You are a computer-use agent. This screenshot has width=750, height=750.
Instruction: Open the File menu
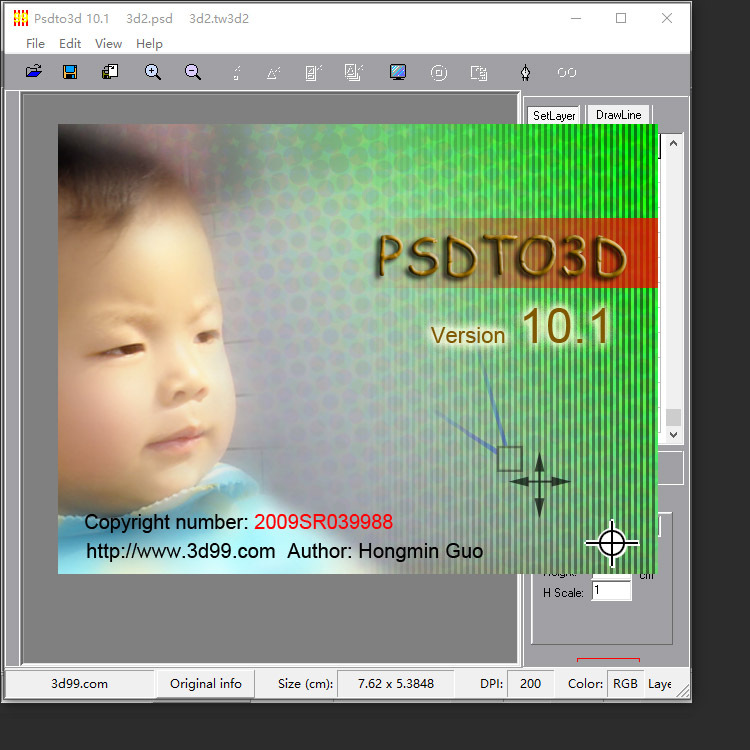(35, 44)
